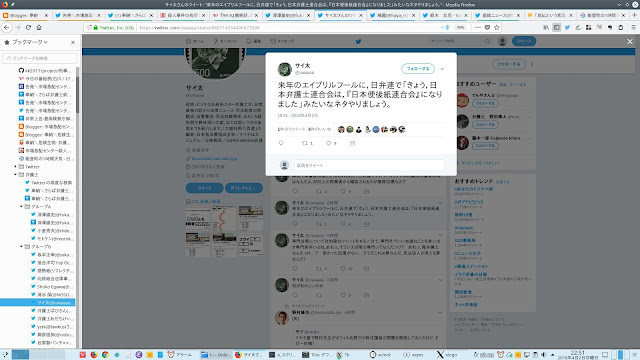Click the Twitter search box in header
The image size is (640, 360).
pos(460,41)
